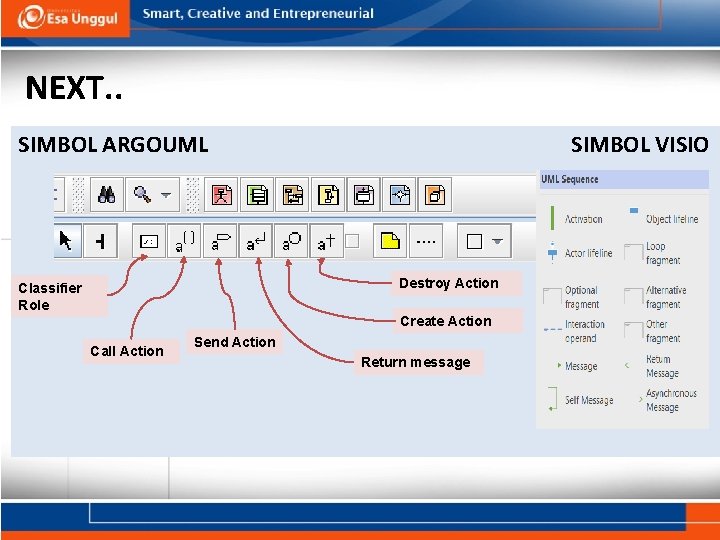Create a new Statechart diagram

pos(364,195)
